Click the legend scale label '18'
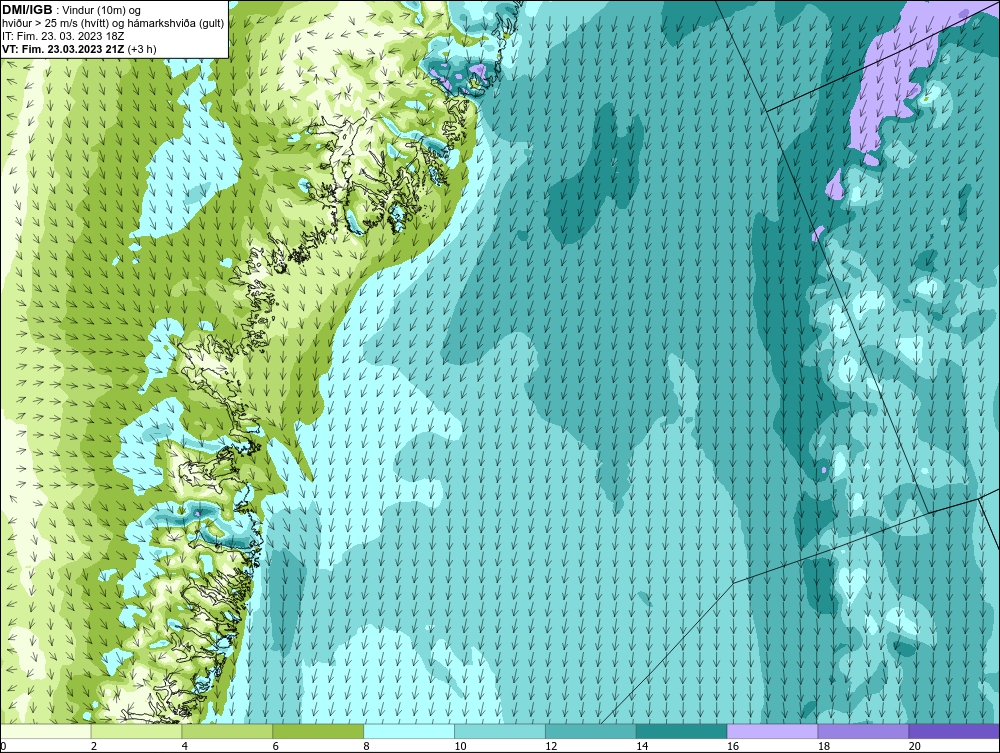 824,746
